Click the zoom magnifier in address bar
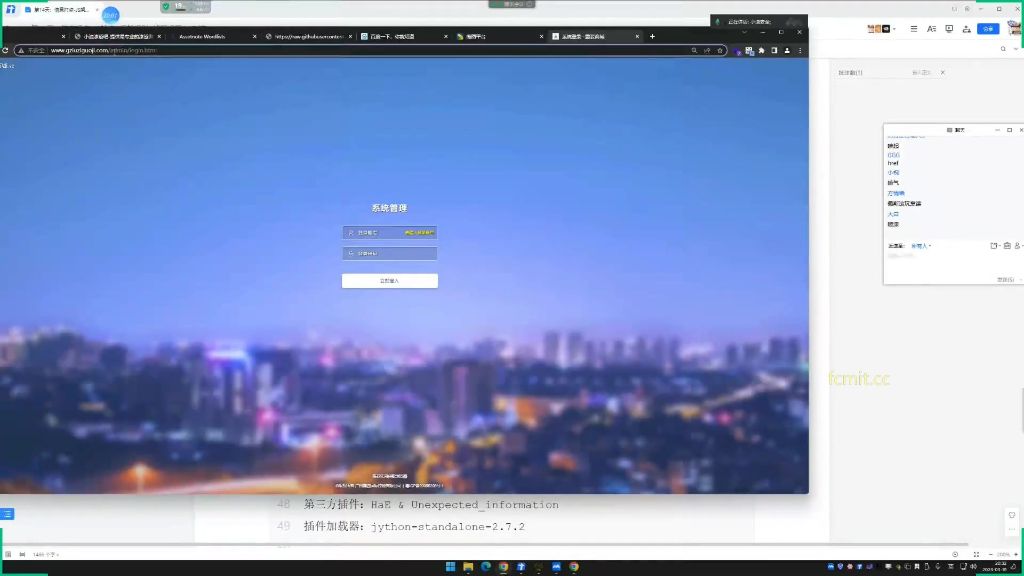 694,50
